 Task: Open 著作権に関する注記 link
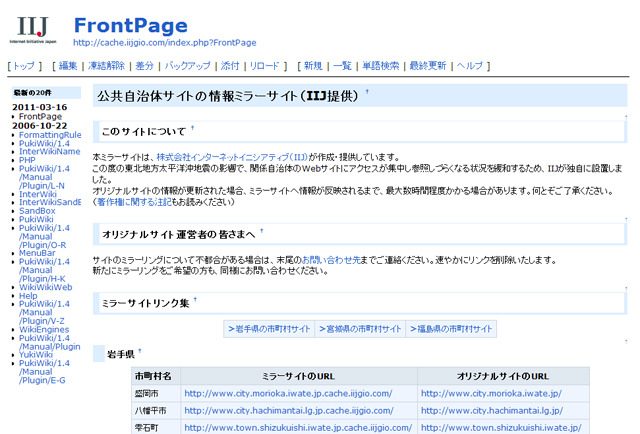point(135,202)
